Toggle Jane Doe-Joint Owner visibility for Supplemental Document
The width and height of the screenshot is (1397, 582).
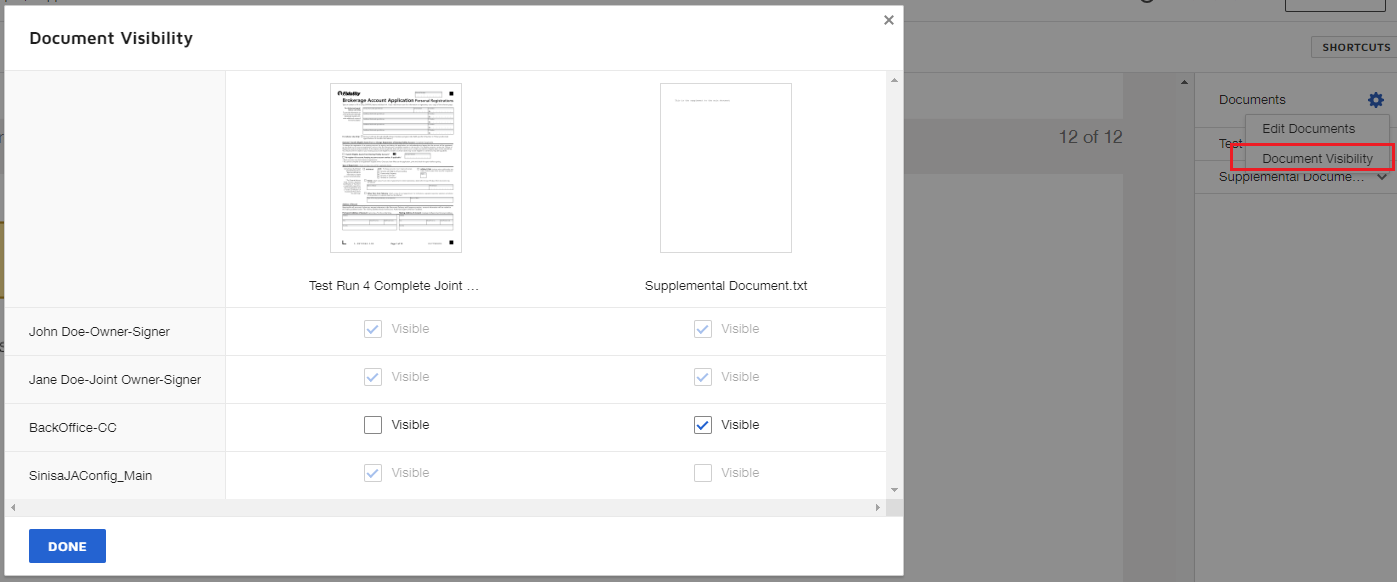[x=703, y=377]
